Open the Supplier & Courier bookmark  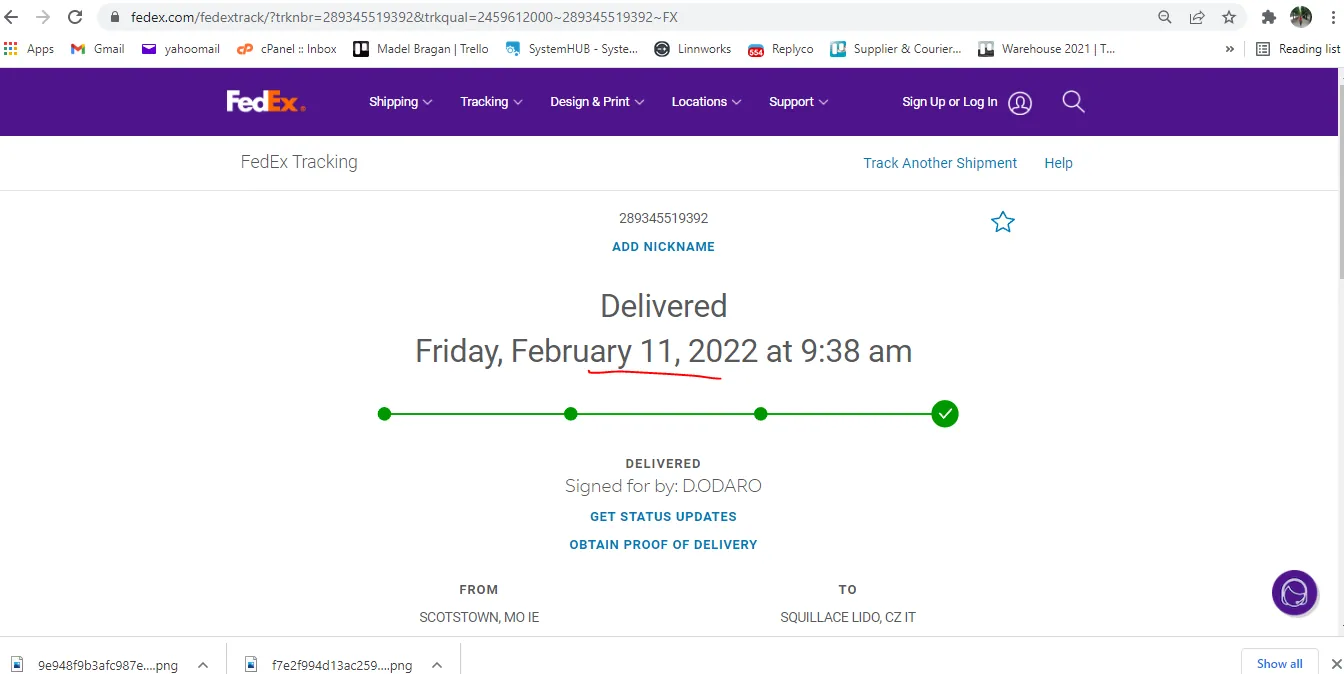896,48
